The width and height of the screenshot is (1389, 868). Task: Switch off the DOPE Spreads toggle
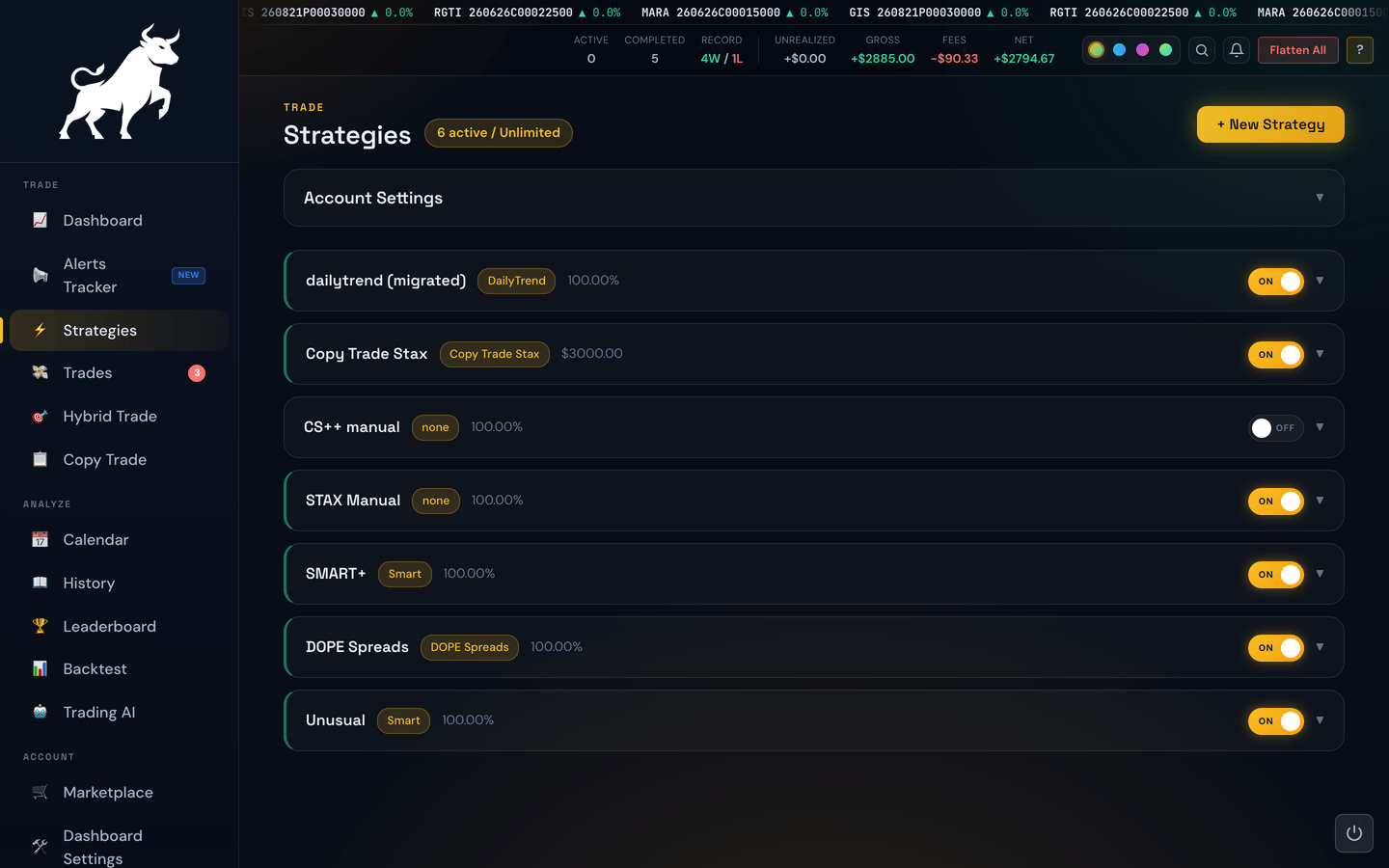click(1276, 648)
